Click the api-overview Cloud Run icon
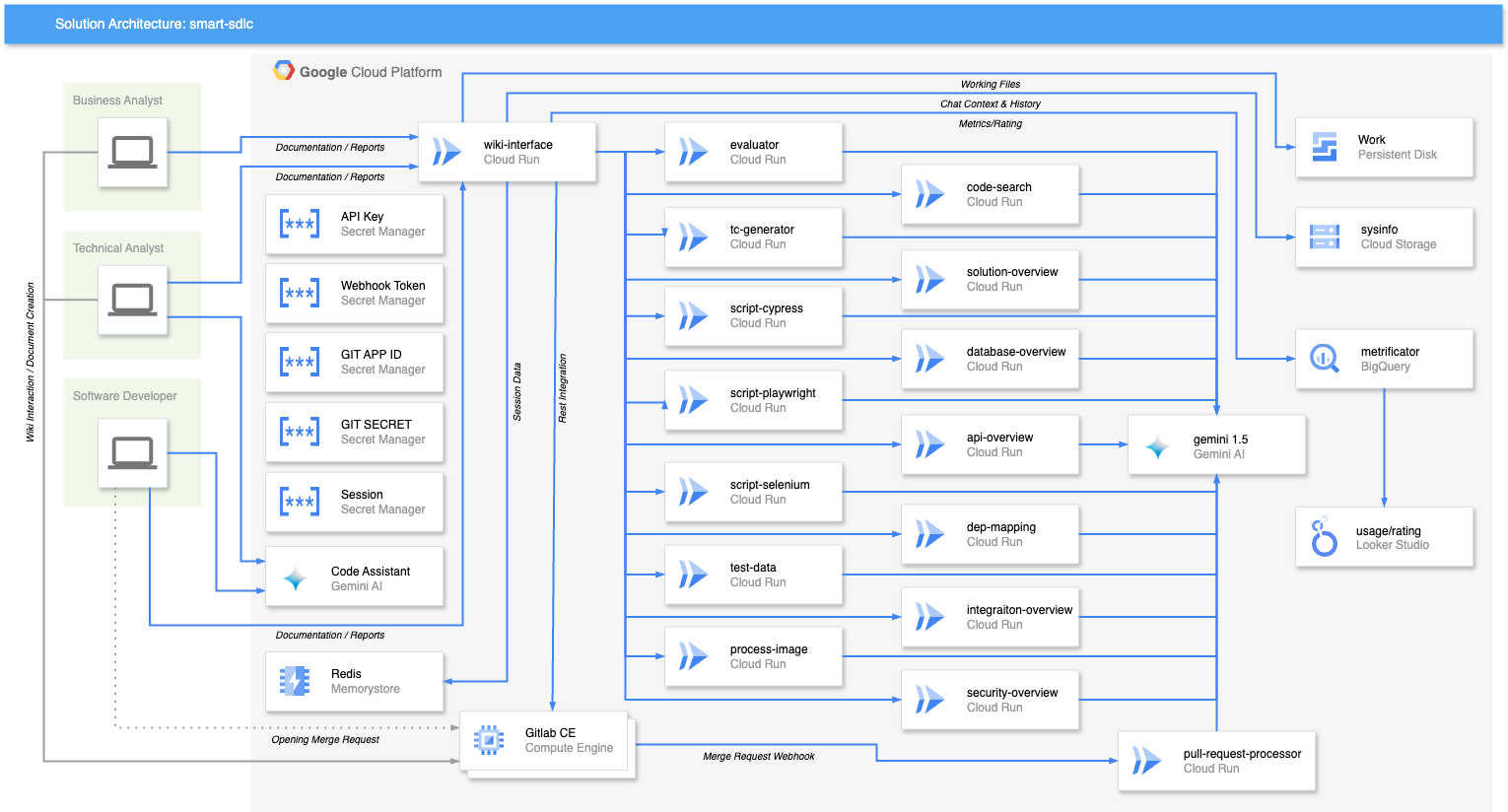Screen dimensions: 1508x812 pos(930,444)
